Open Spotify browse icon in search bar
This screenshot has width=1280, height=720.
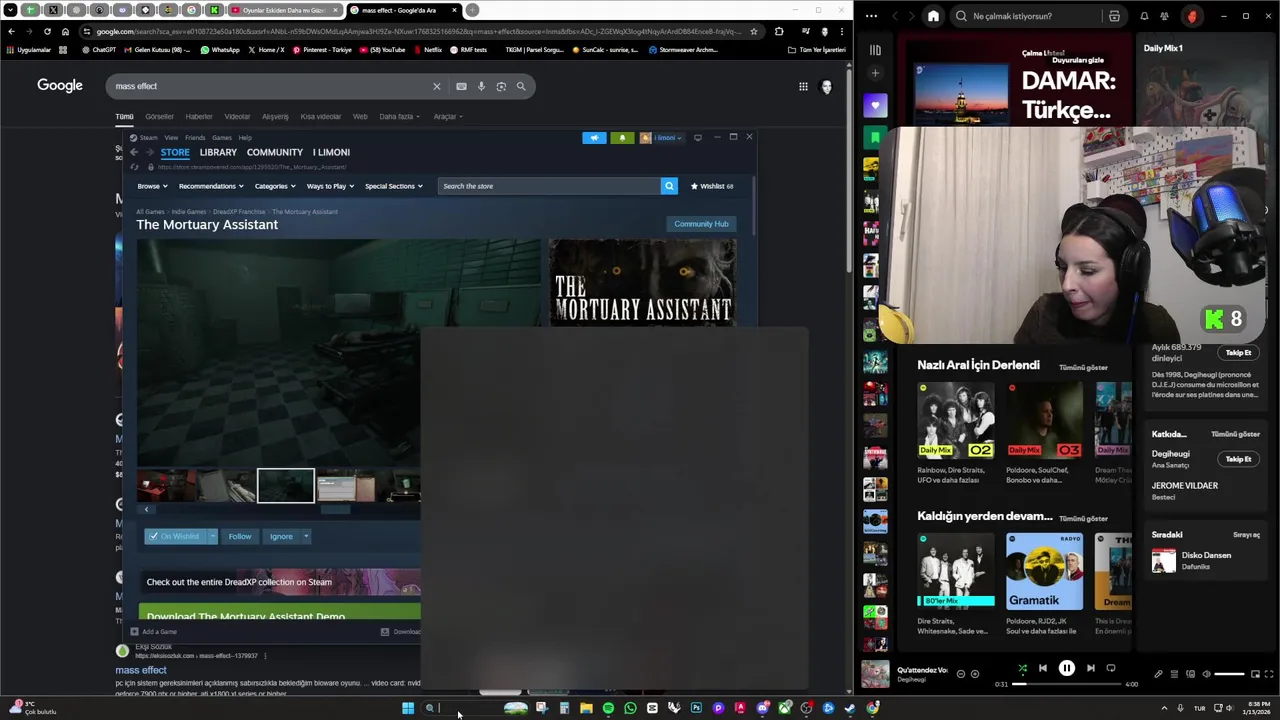click(x=1114, y=16)
